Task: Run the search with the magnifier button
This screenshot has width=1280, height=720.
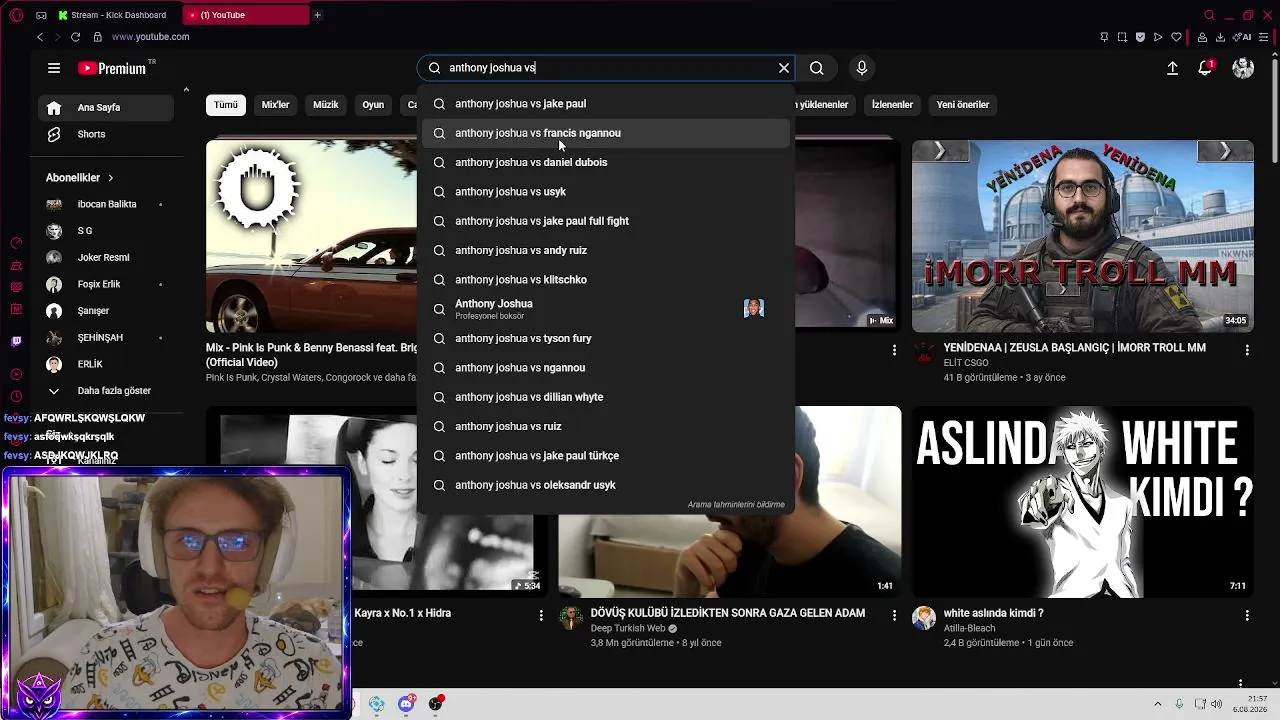Action: pos(817,68)
